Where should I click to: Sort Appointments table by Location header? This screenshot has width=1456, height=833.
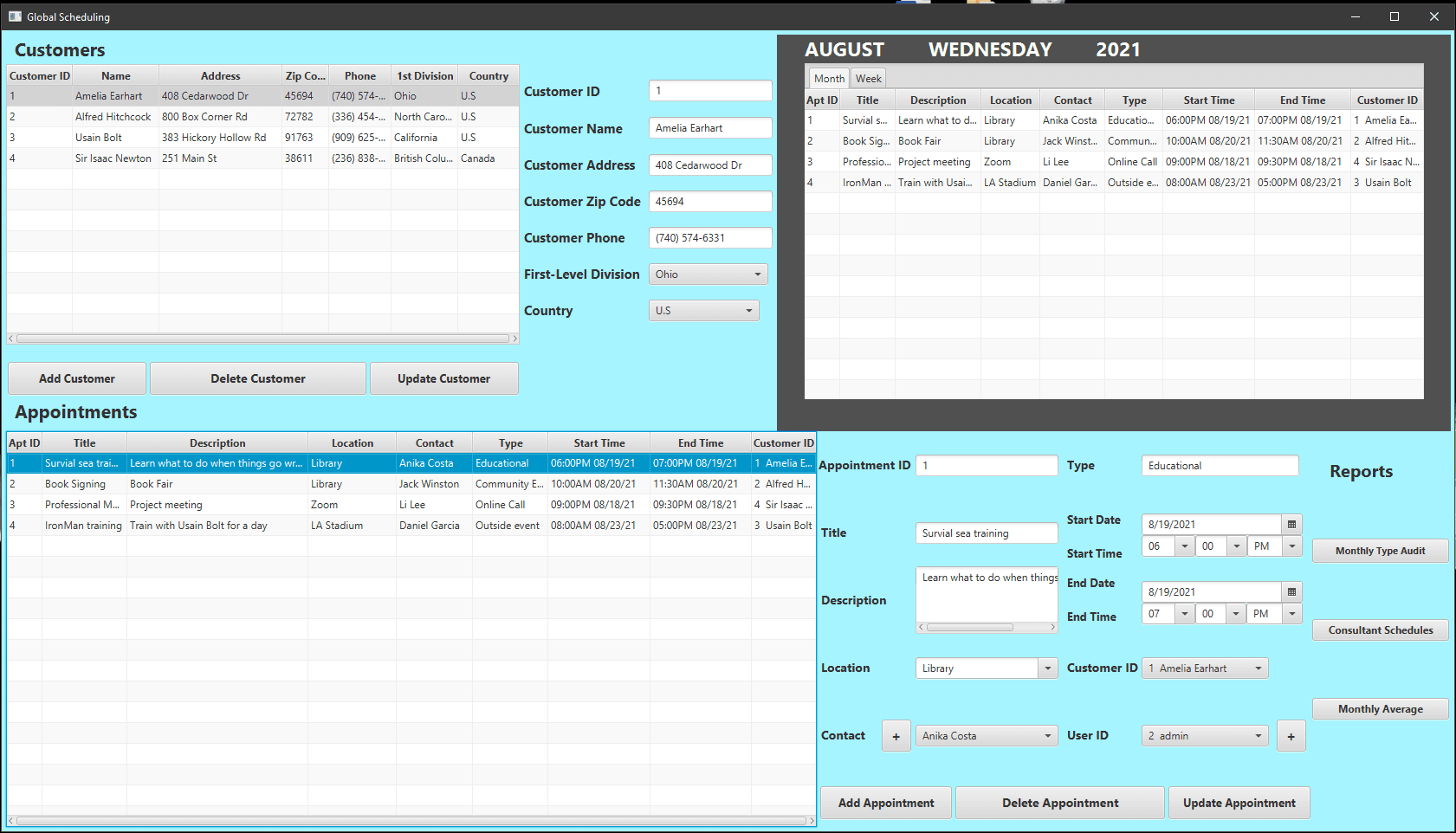pos(353,443)
